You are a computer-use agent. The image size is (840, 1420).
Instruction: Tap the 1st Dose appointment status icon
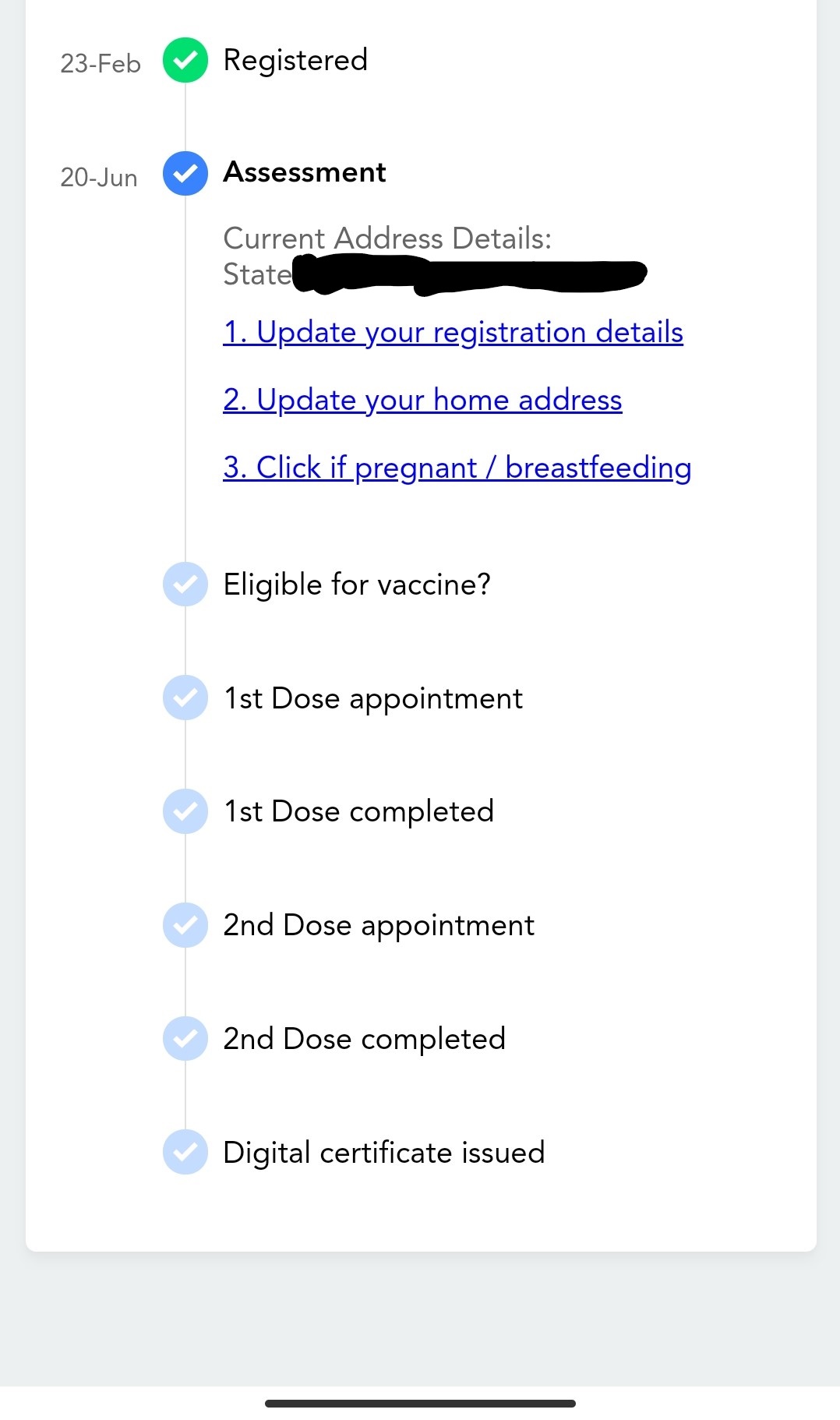point(185,698)
